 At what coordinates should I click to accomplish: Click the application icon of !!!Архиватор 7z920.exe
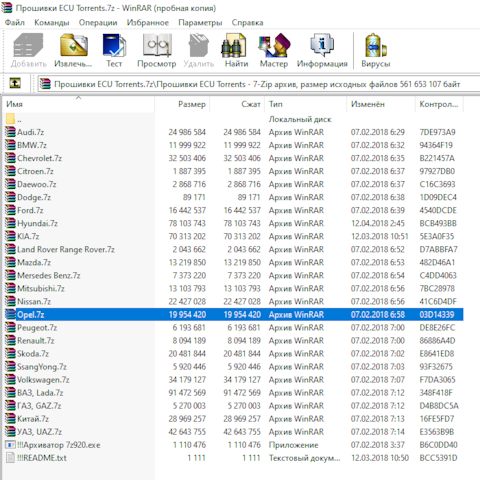[x=10, y=445]
